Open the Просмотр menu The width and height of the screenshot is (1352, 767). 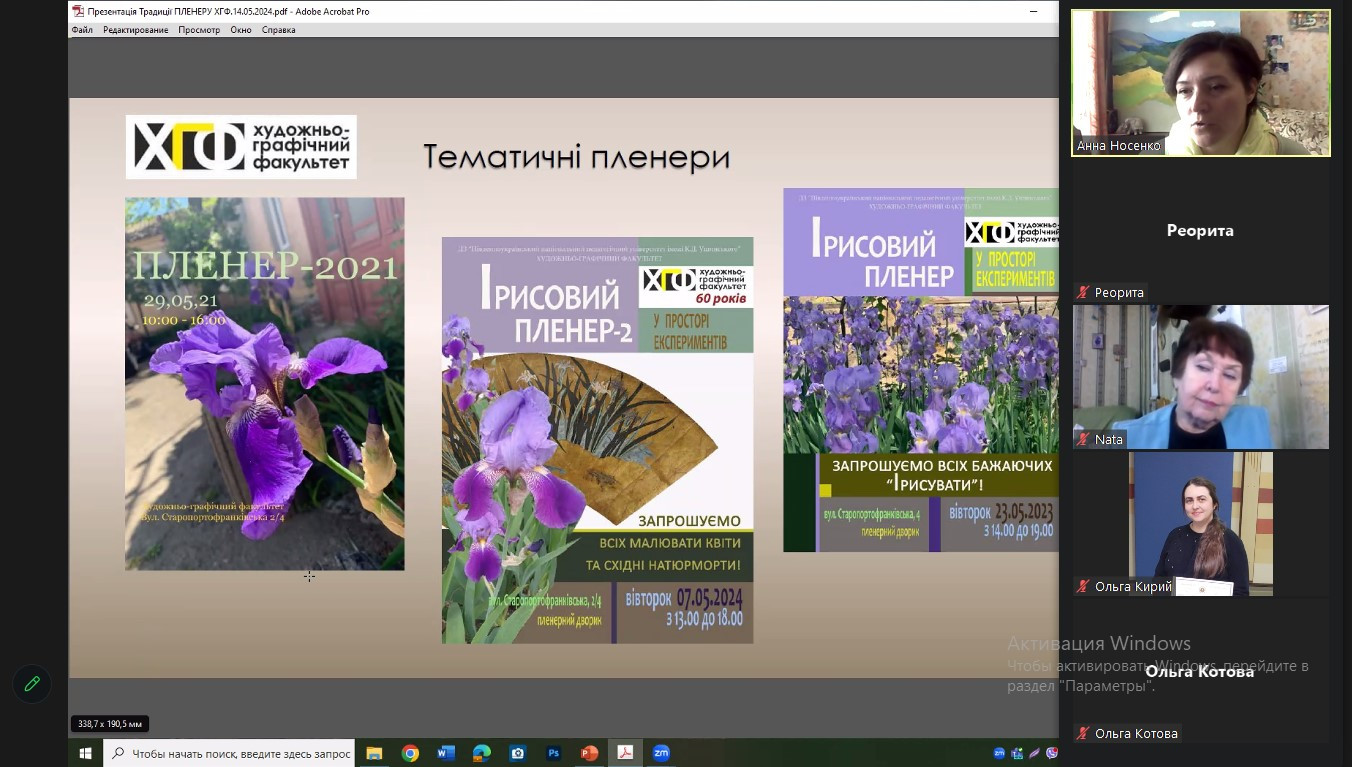coord(199,30)
